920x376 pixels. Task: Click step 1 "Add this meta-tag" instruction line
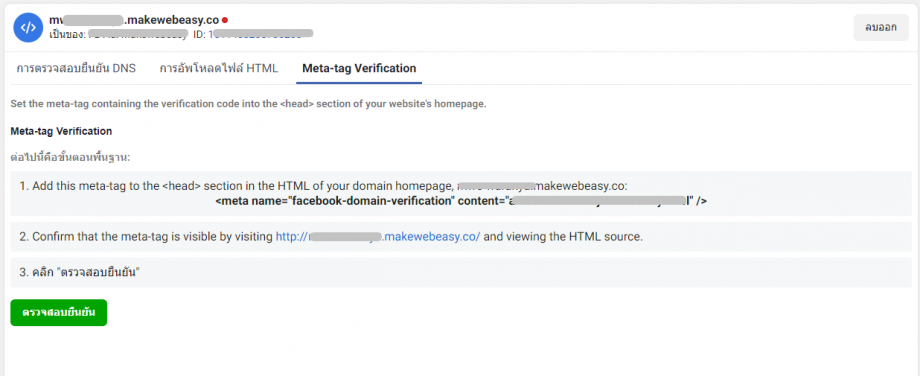[323, 186]
